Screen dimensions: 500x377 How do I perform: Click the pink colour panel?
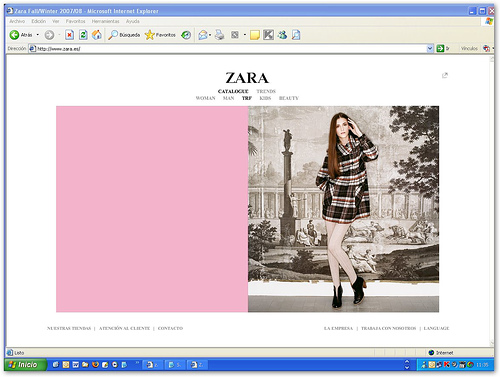pyautogui.click(x=152, y=209)
